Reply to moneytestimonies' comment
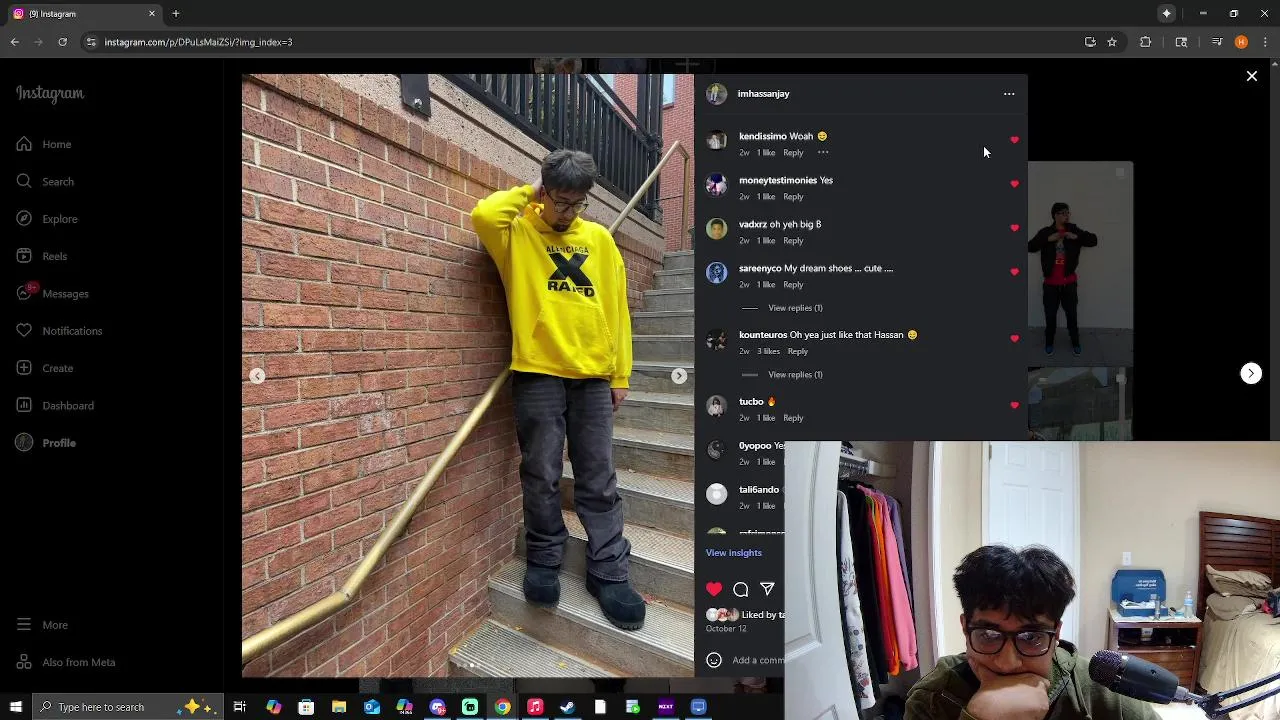The image size is (1280, 720). 793,197
